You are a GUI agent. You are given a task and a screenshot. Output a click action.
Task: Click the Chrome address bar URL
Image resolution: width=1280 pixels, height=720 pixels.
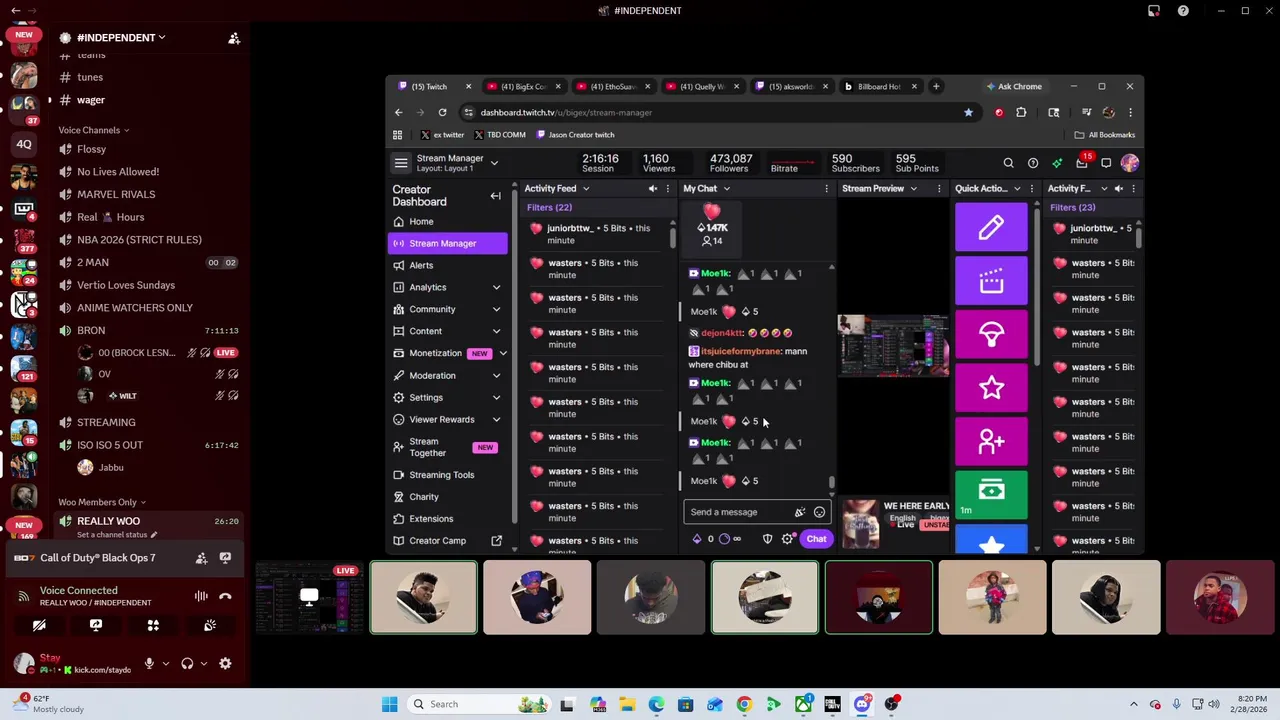click(x=566, y=112)
